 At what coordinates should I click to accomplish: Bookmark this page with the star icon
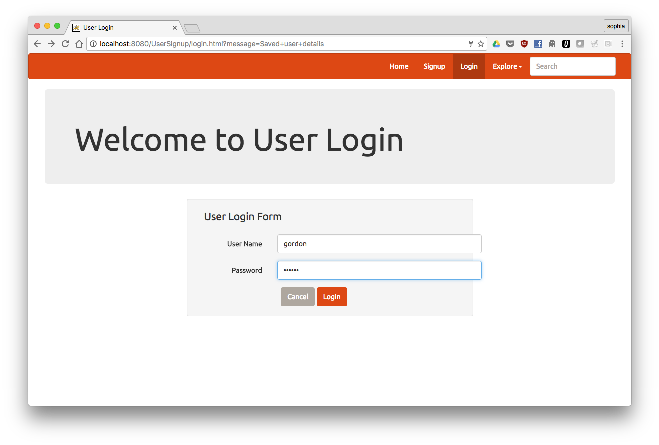point(481,44)
